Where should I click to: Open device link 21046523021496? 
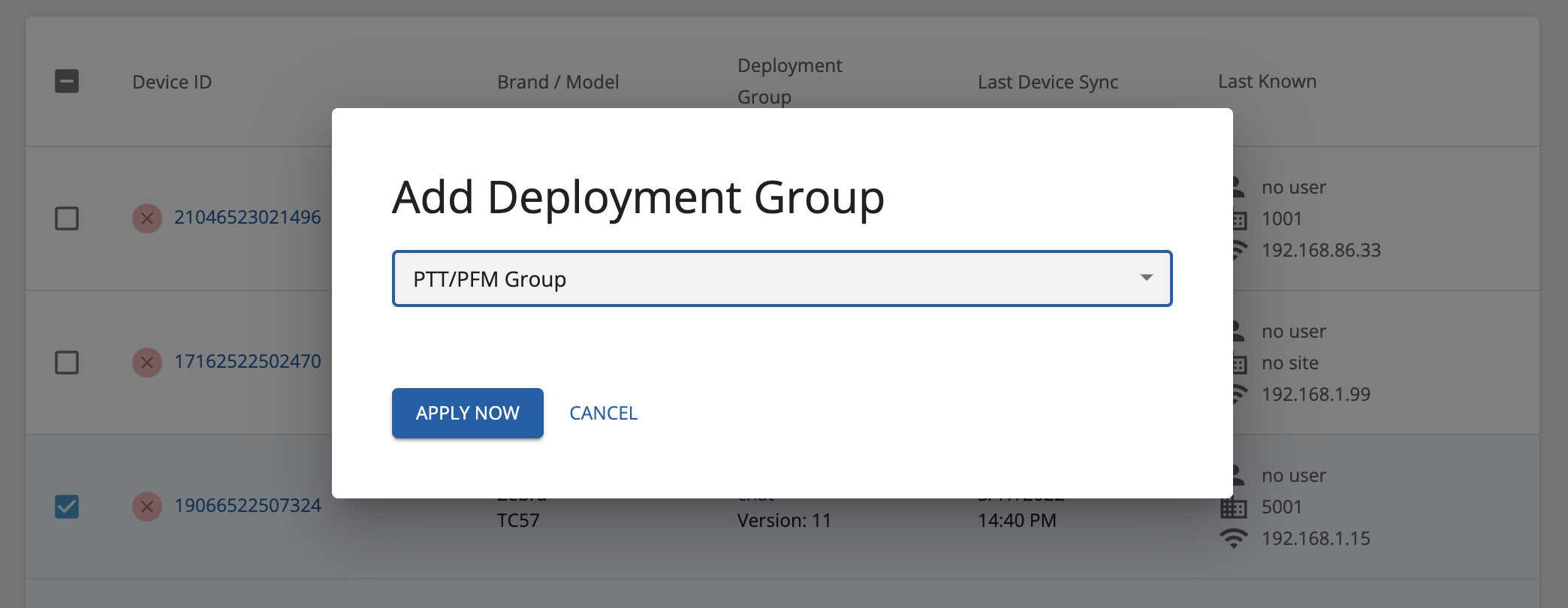click(x=248, y=218)
